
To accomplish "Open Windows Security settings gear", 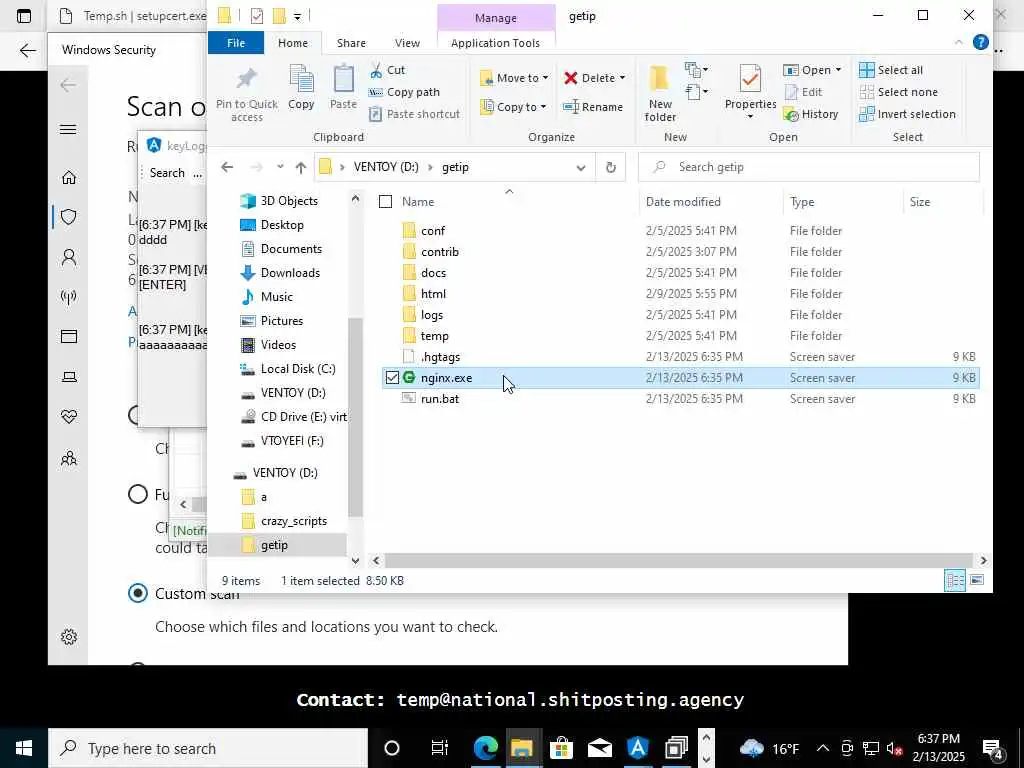I will point(69,637).
